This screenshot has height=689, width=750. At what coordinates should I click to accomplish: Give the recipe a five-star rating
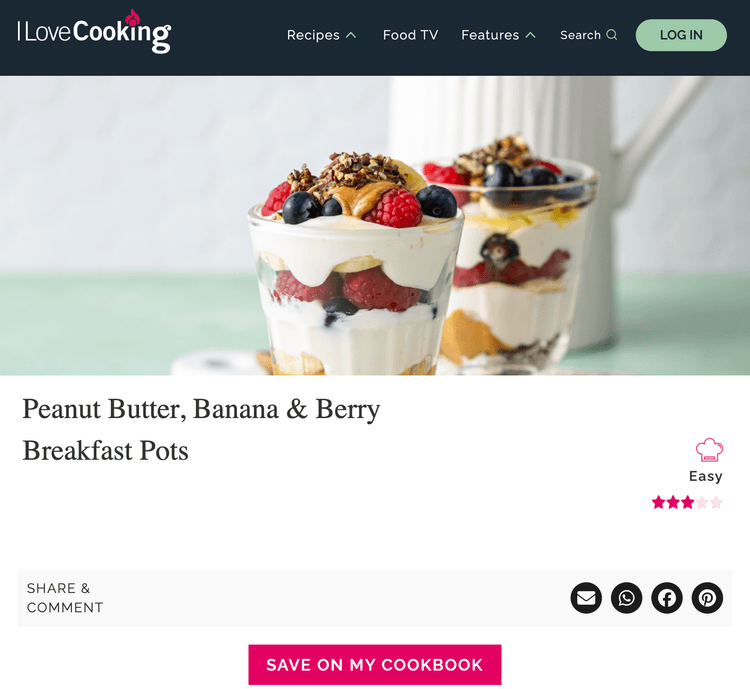[x=716, y=502]
